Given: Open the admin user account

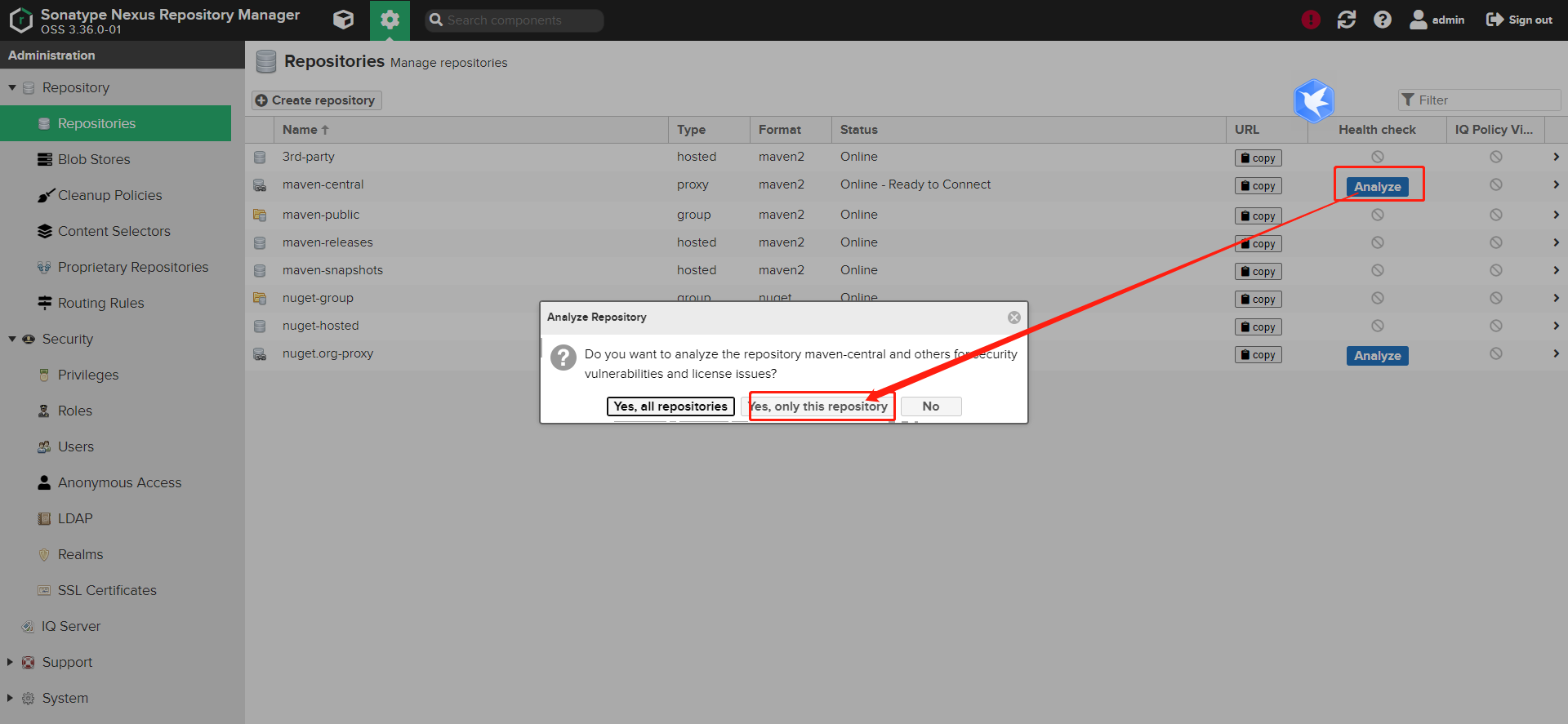Looking at the screenshot, I should tap(1437, 20).
